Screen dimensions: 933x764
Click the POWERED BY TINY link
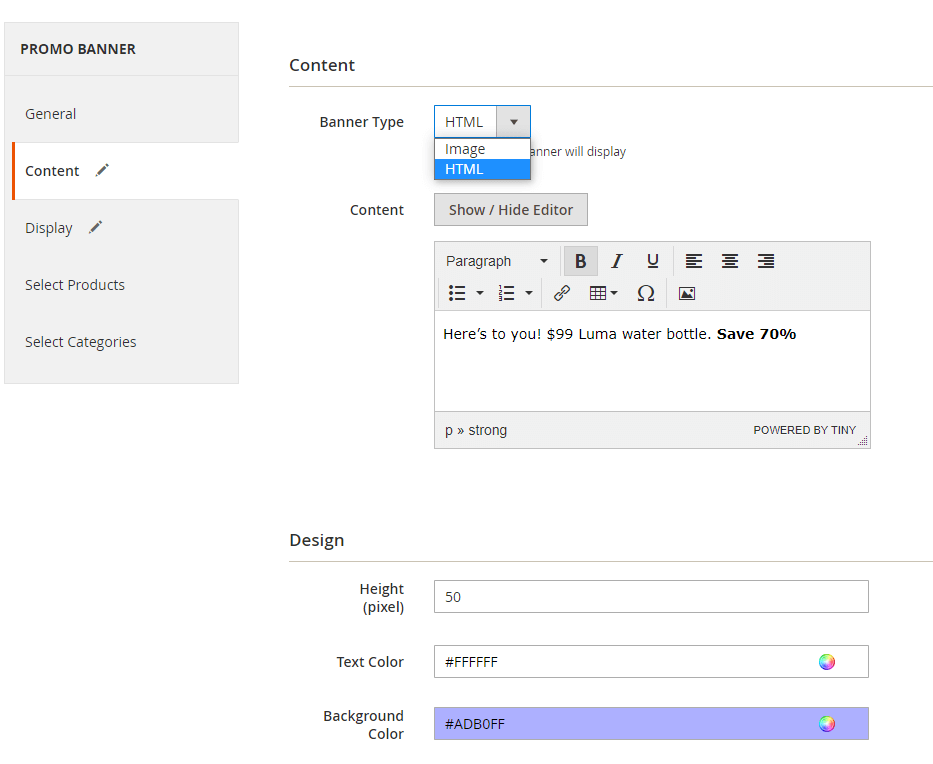[x=804, y=430]
